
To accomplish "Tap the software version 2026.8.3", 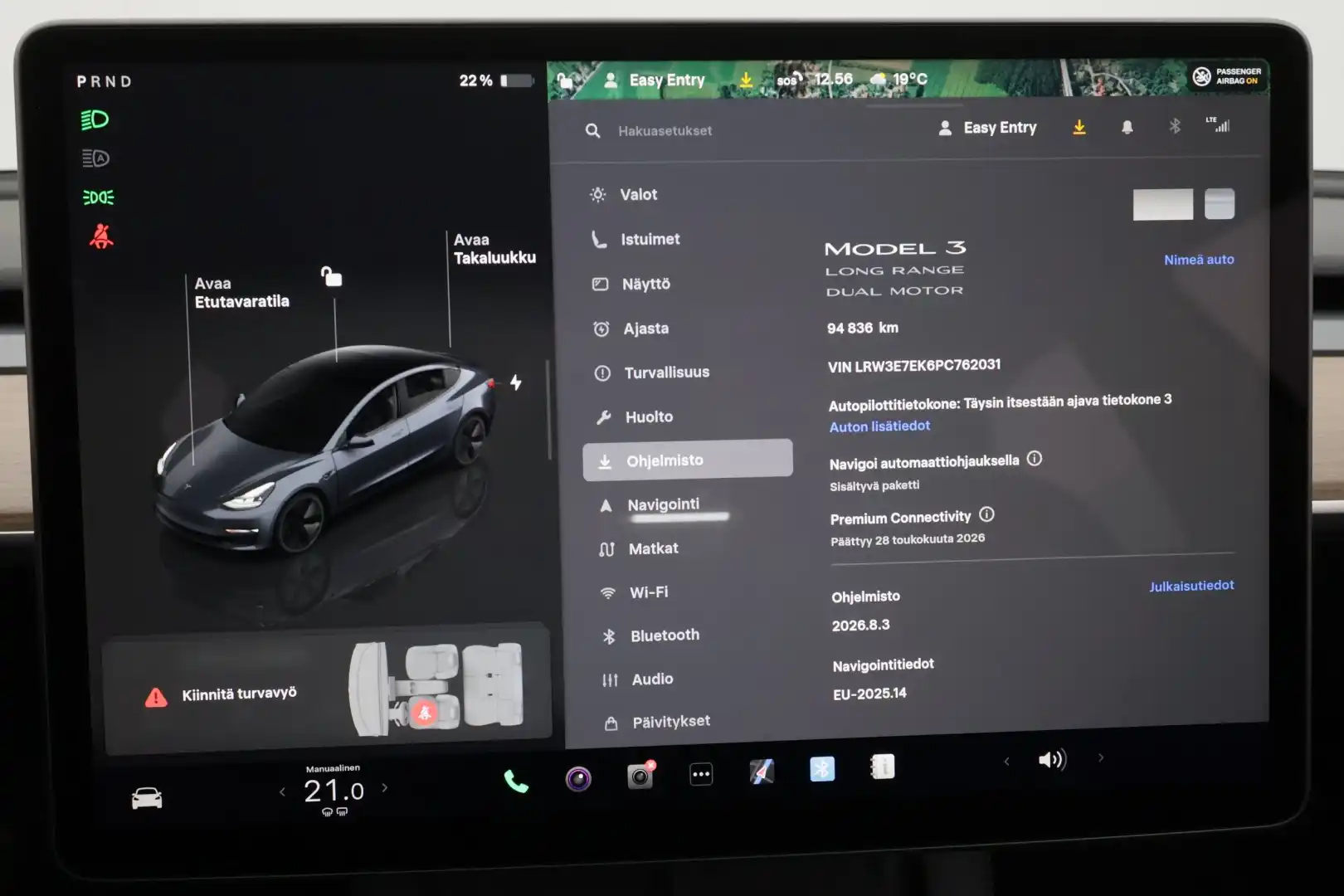I will click(x=861, y=626).
